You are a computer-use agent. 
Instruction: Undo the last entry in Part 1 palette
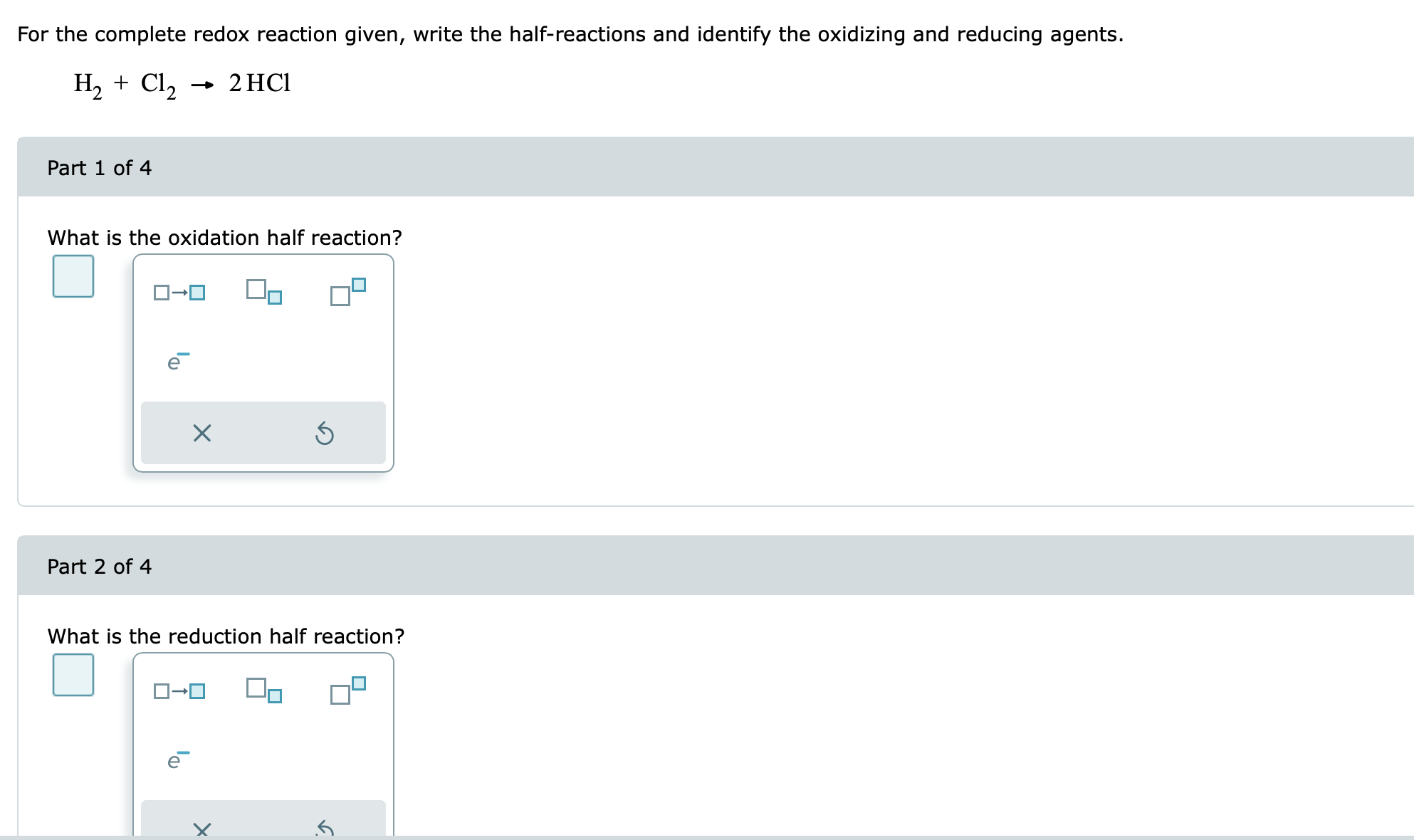tap(325, 433)
